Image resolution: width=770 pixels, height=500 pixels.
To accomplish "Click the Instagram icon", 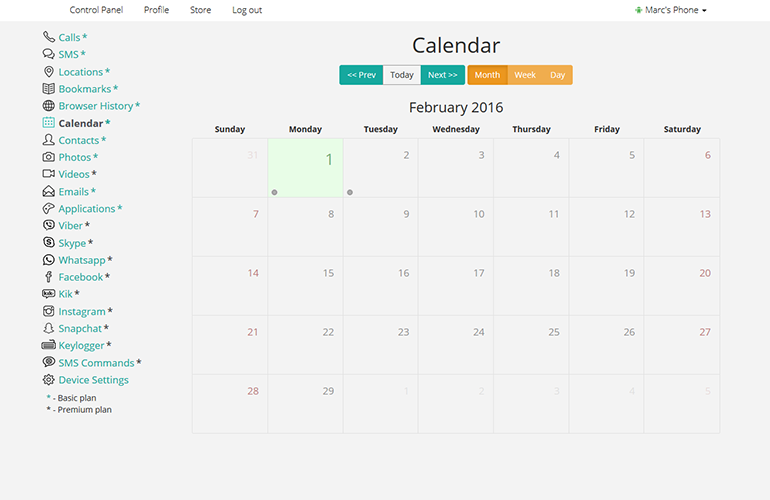I will click(x=49, y=311).
